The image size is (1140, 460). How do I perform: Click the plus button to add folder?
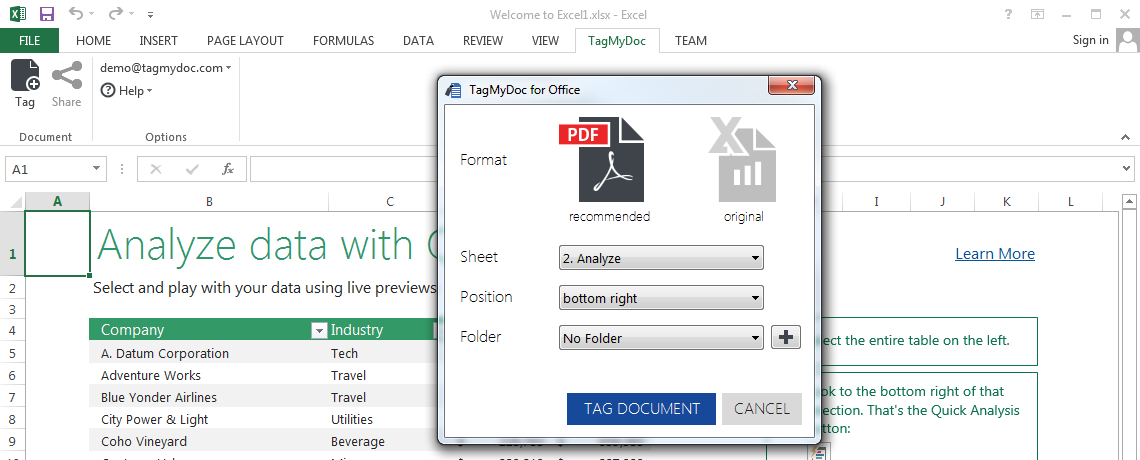(786, 337)
